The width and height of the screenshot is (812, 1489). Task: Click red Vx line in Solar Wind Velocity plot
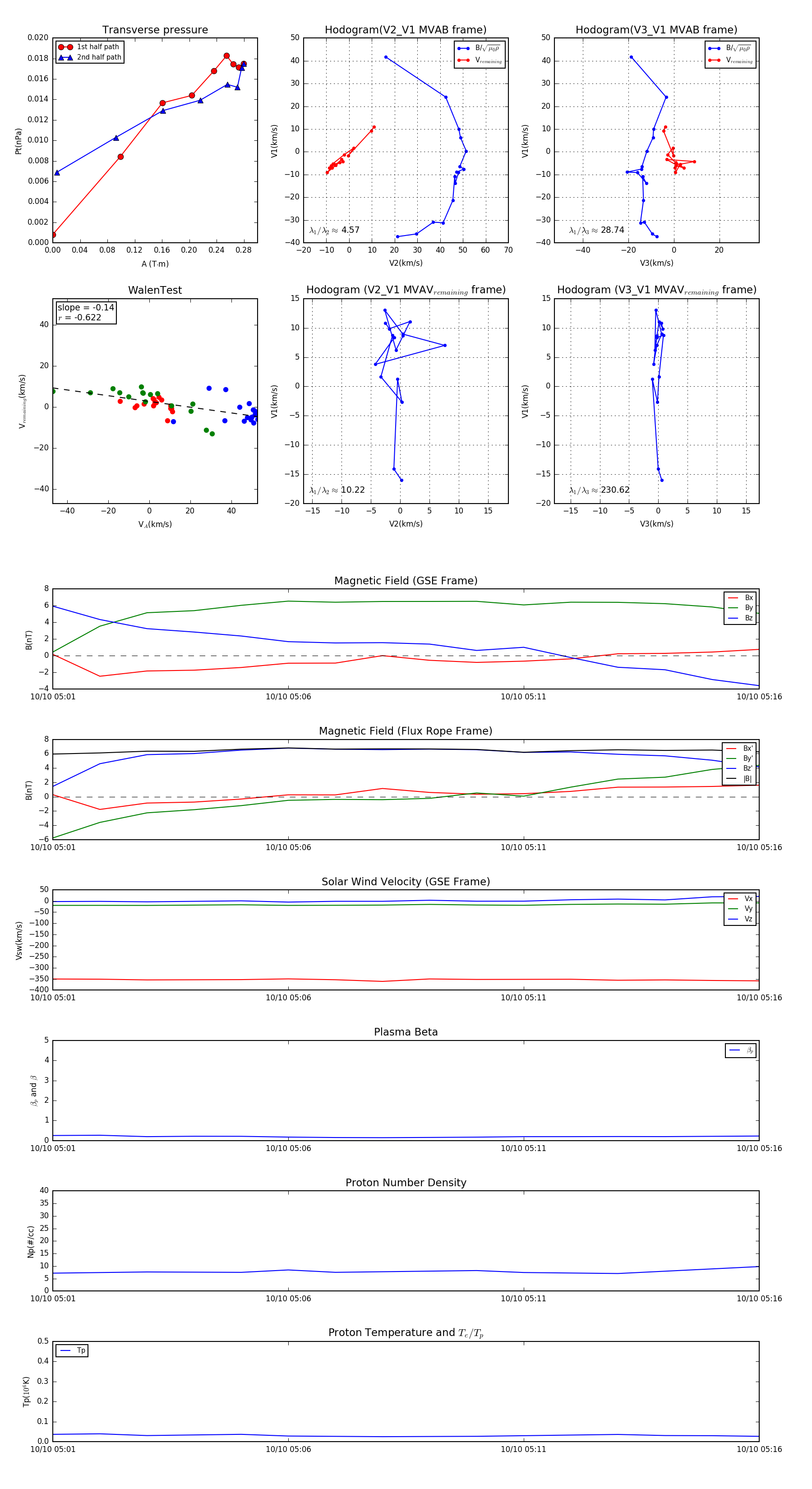(405, 979)
